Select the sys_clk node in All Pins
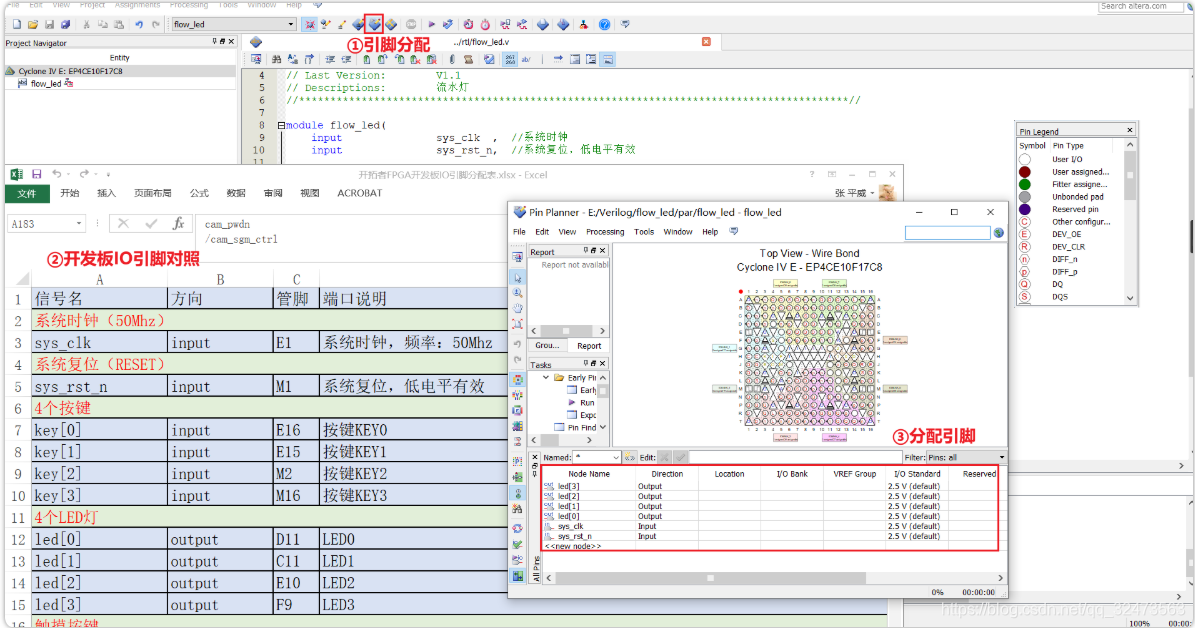 (570, 526)
